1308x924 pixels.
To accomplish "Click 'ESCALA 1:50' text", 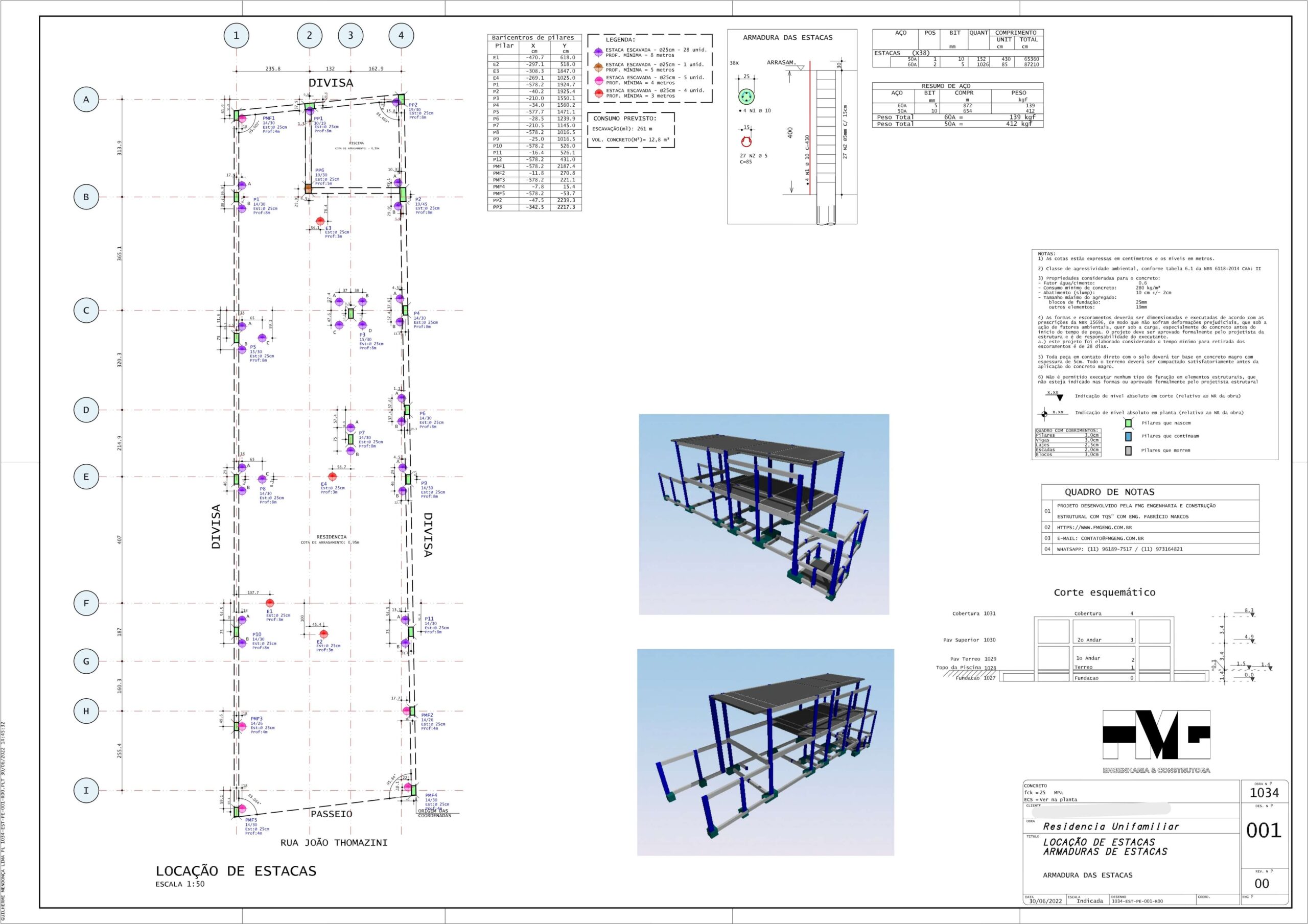I will (180, 884).
